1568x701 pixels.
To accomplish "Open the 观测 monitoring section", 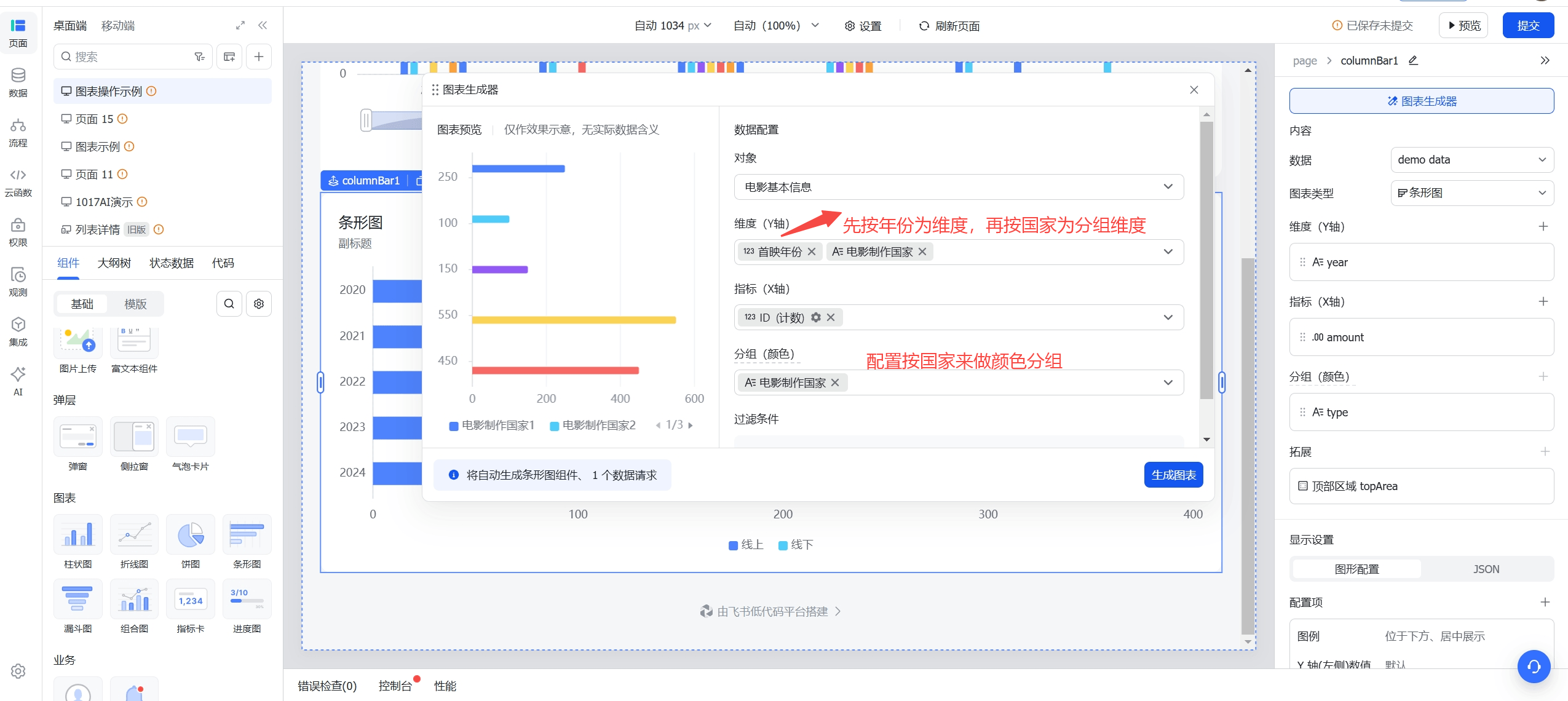I will [x=18, y=282].
